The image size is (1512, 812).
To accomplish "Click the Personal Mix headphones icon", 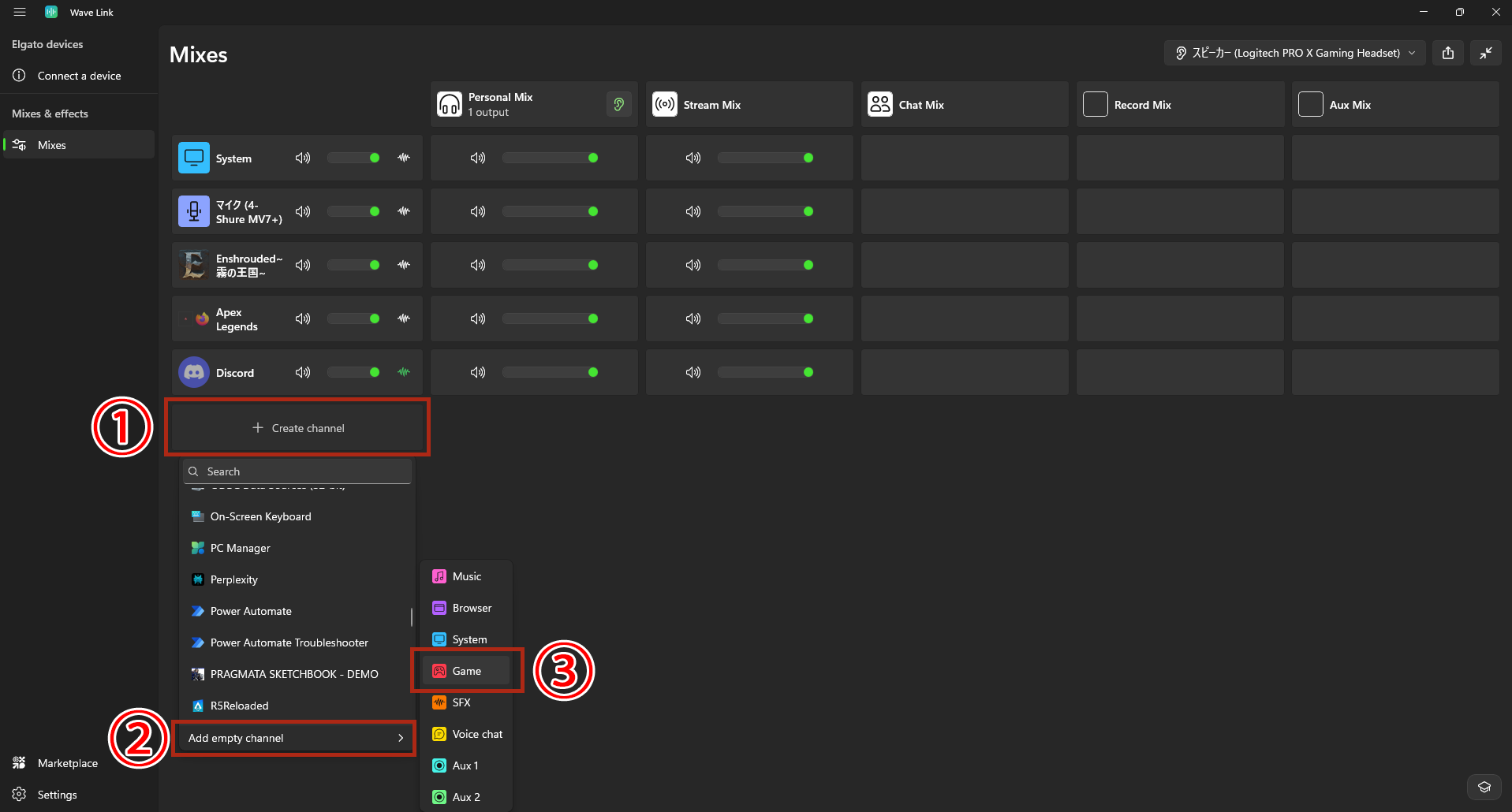I will click(450, 104).
